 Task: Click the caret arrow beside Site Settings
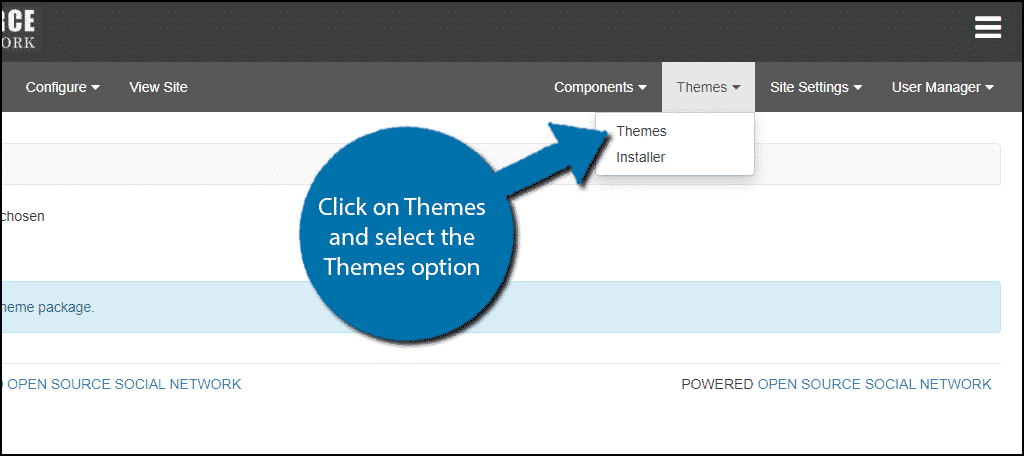[858, 88]
